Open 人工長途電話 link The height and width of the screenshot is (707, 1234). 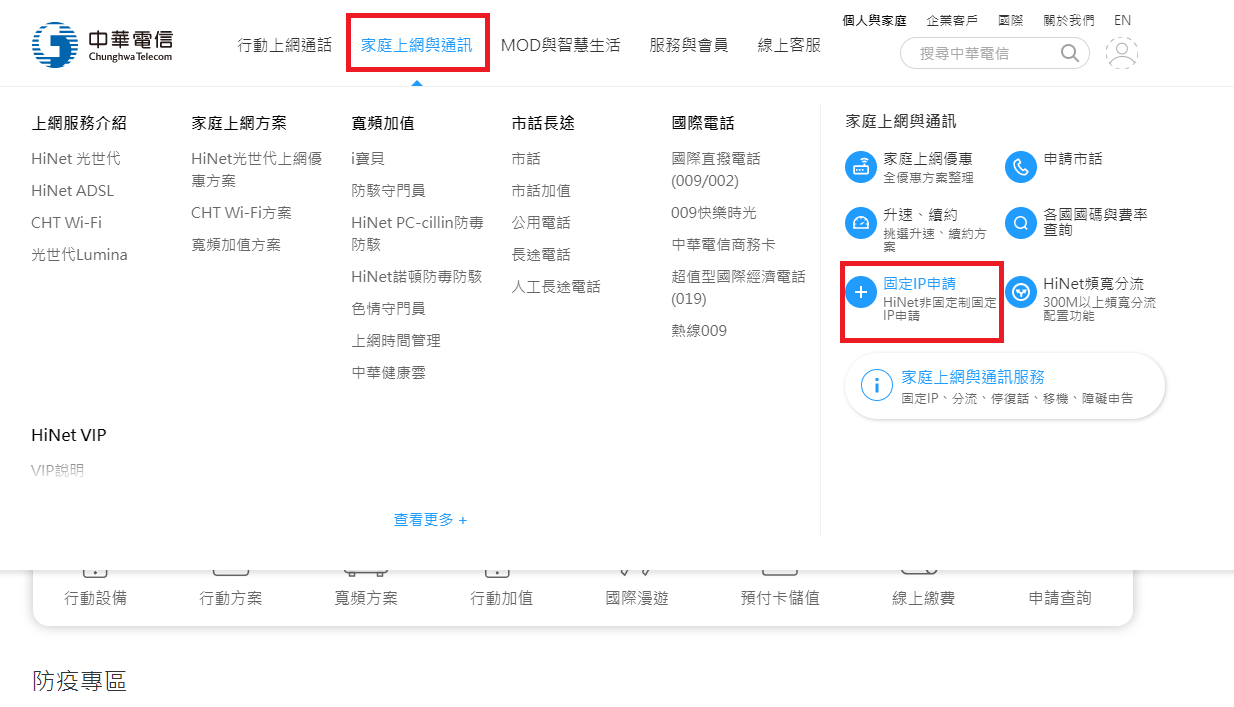click(x=556, y=287)
